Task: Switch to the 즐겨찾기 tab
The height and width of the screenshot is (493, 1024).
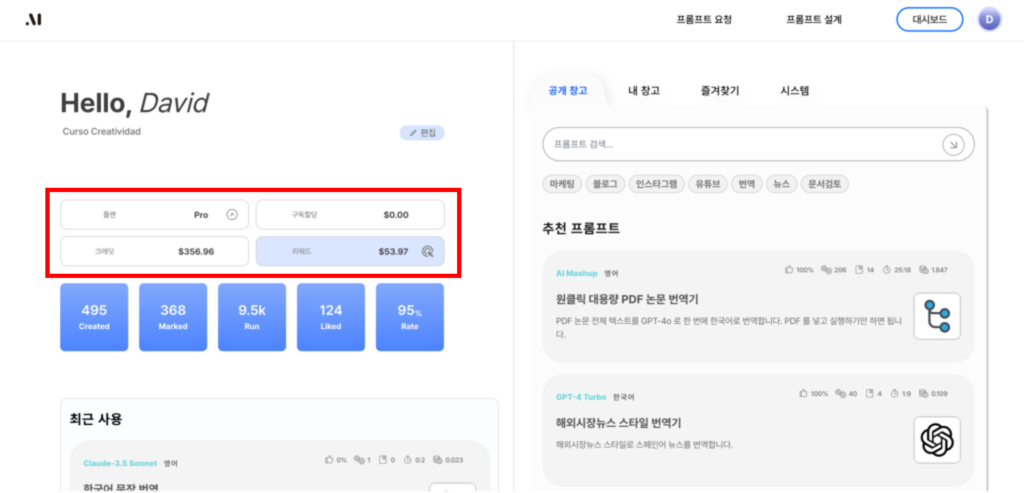Action: click(x=720, y=90)
